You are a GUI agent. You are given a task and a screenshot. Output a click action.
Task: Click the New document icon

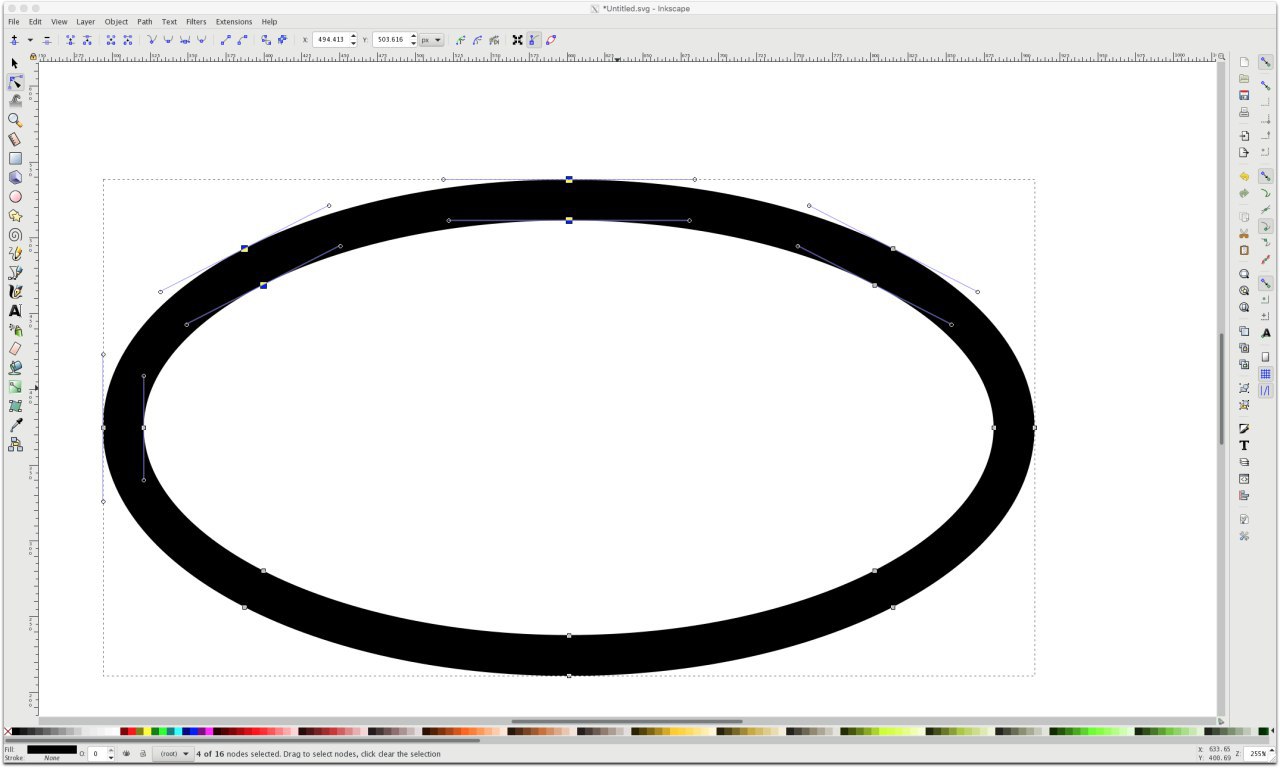click(1244, 62)
